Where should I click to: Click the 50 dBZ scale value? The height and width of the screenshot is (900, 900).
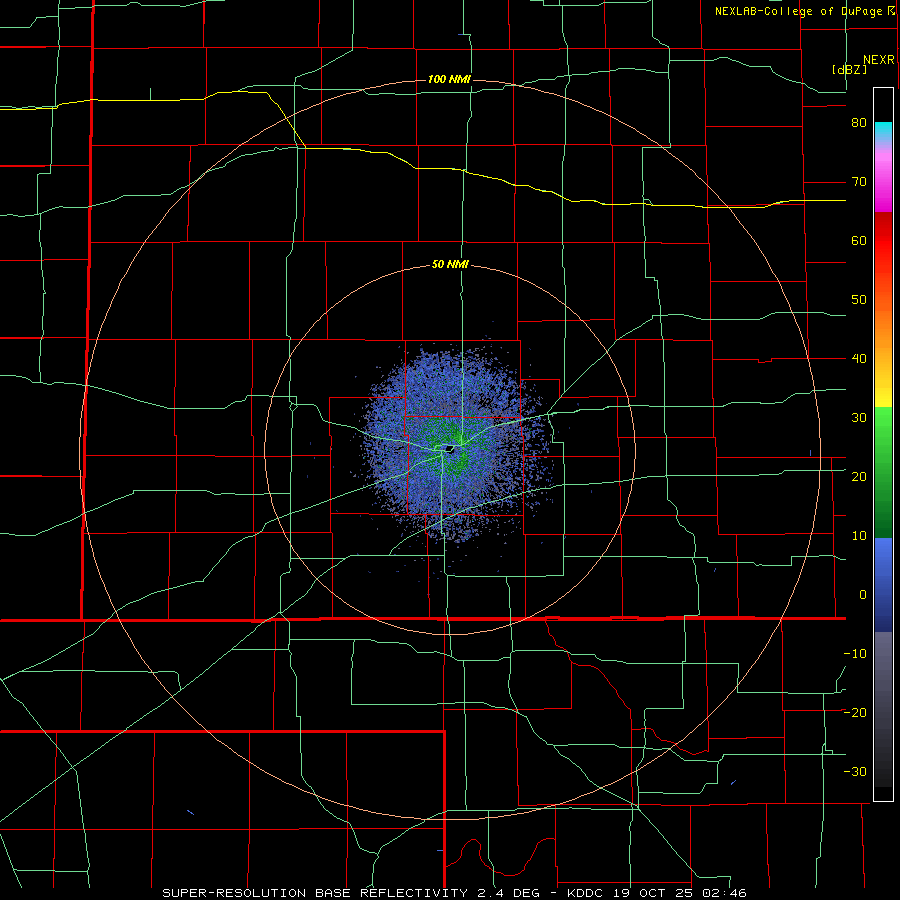click(859, 300)
